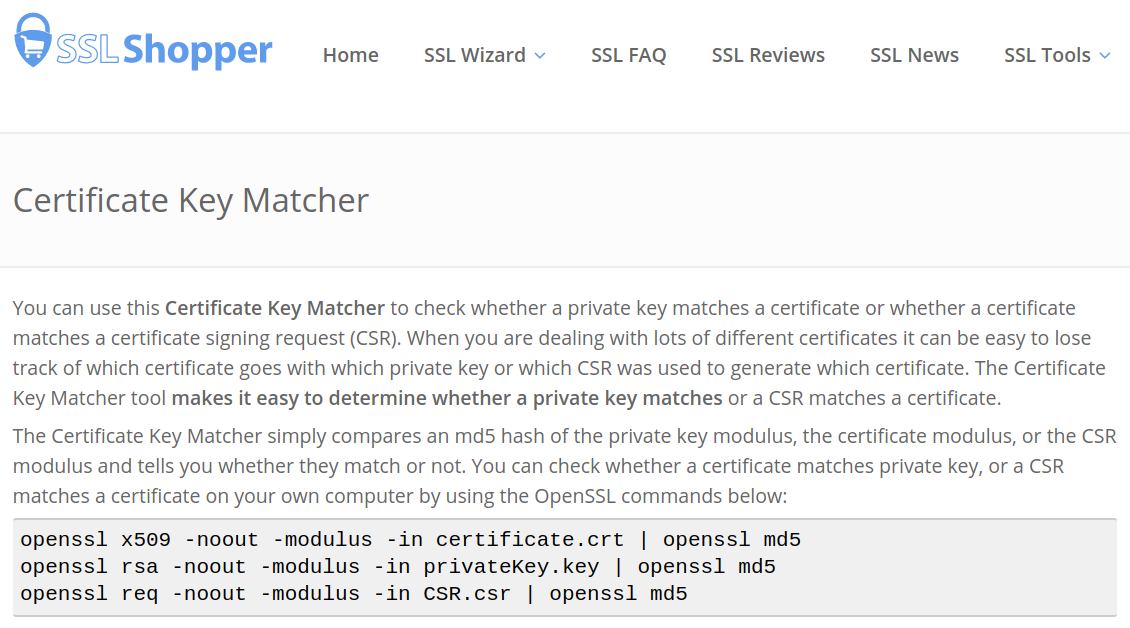
Task: Click the paragraph starting 'The Certificate Key Matcher simply'
Action: pos(564,466)
